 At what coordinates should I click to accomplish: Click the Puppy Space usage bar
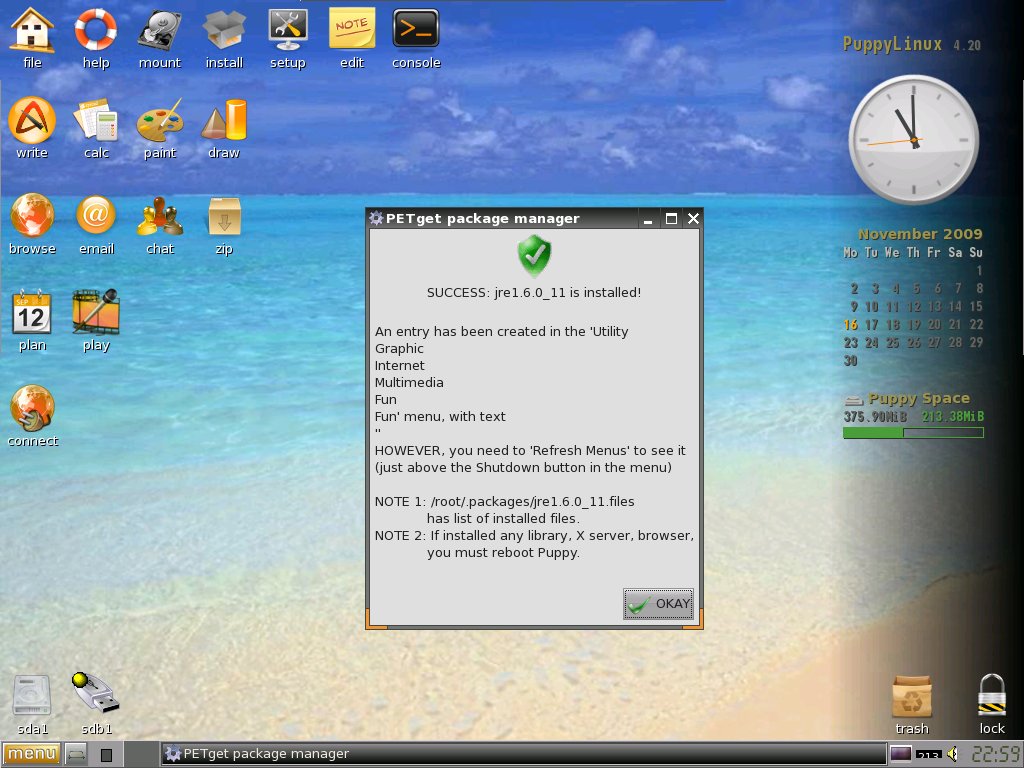(913, 432)
